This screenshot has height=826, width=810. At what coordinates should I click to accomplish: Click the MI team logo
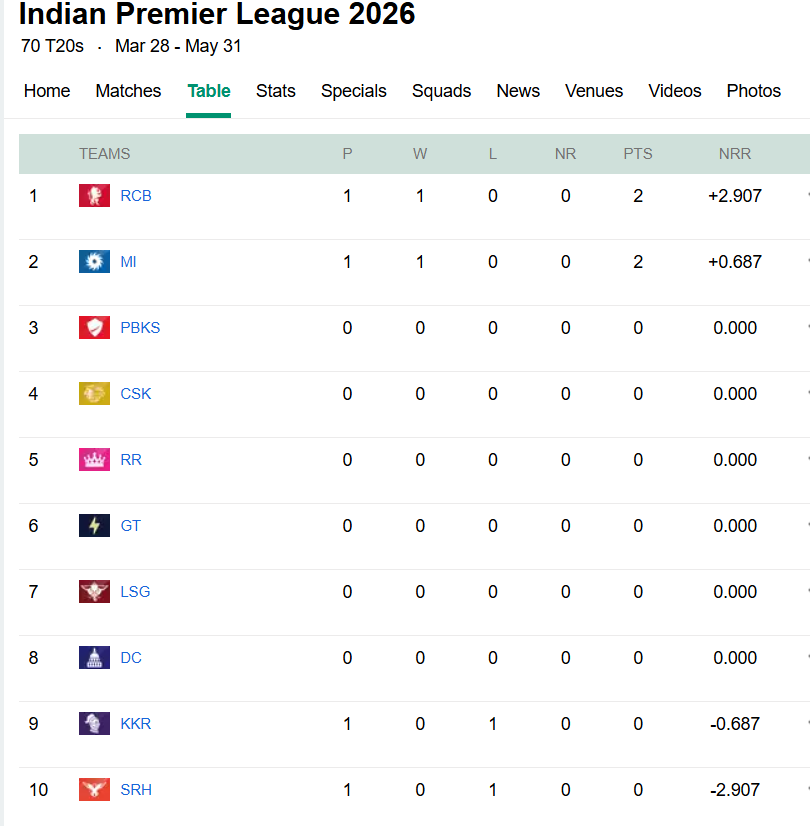(94, 261)
